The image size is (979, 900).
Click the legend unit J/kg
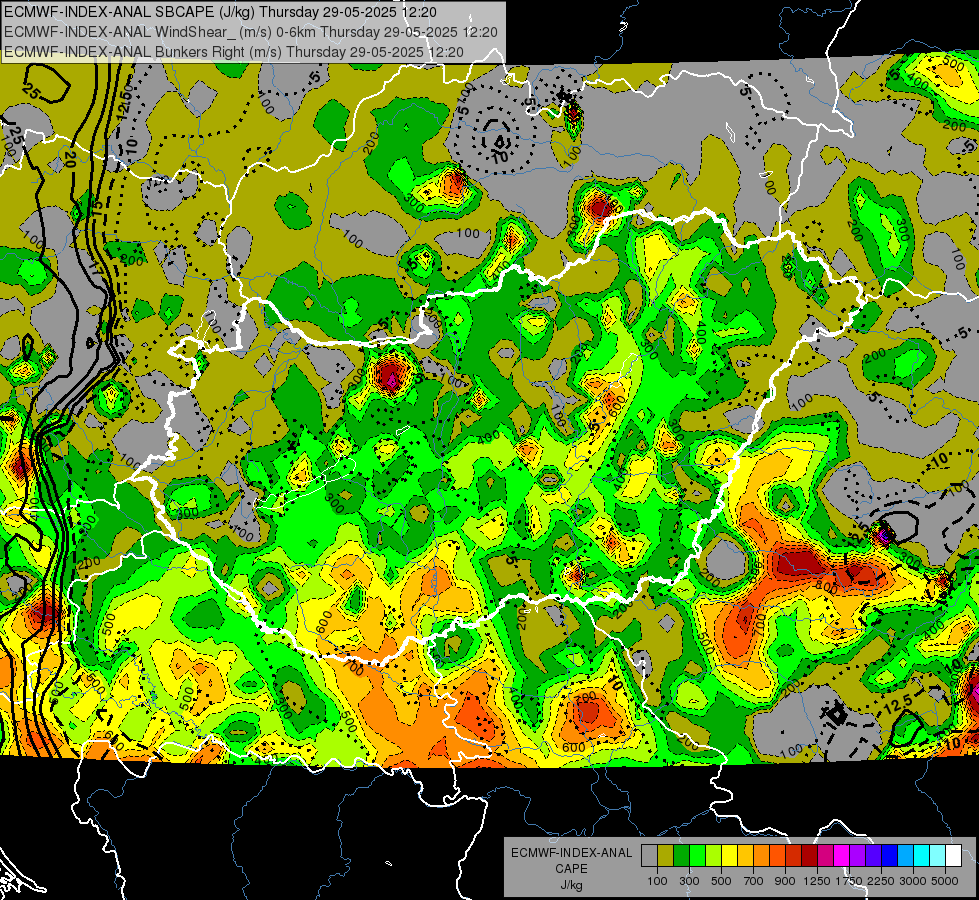click(x=571, y=885)
